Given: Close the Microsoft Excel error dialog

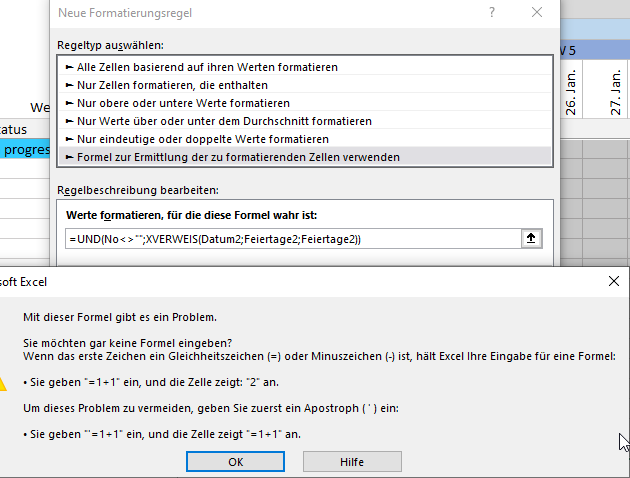Looking at the screenshot, I should click(x=614, y=281).
